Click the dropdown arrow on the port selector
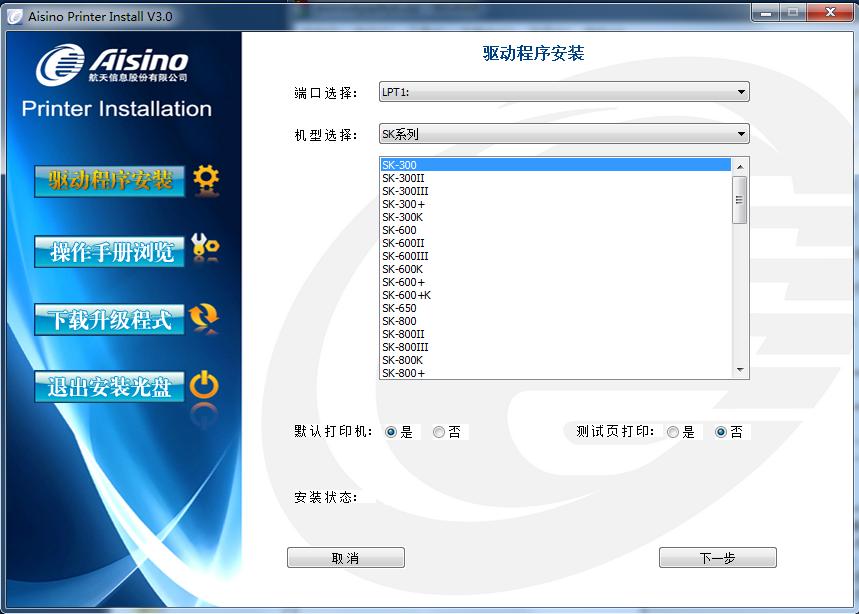Viewport: 859px width, 614px height. tap(740, 91)
